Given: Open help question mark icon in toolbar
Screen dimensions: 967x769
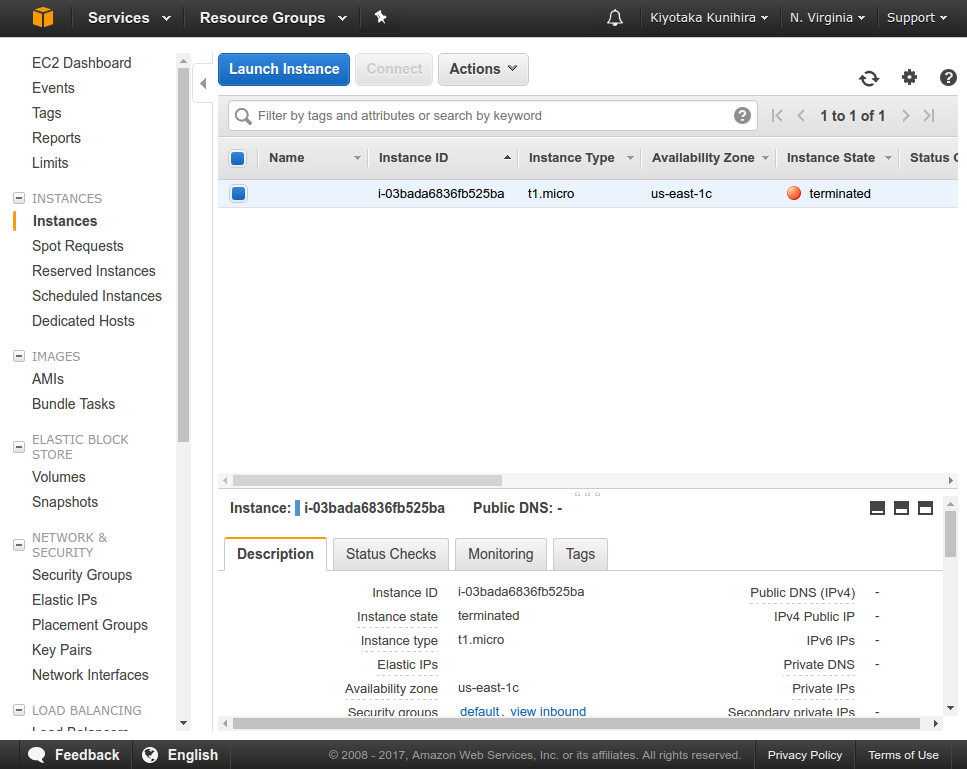Looking at the screenshot, I should [x=948, y=77].
